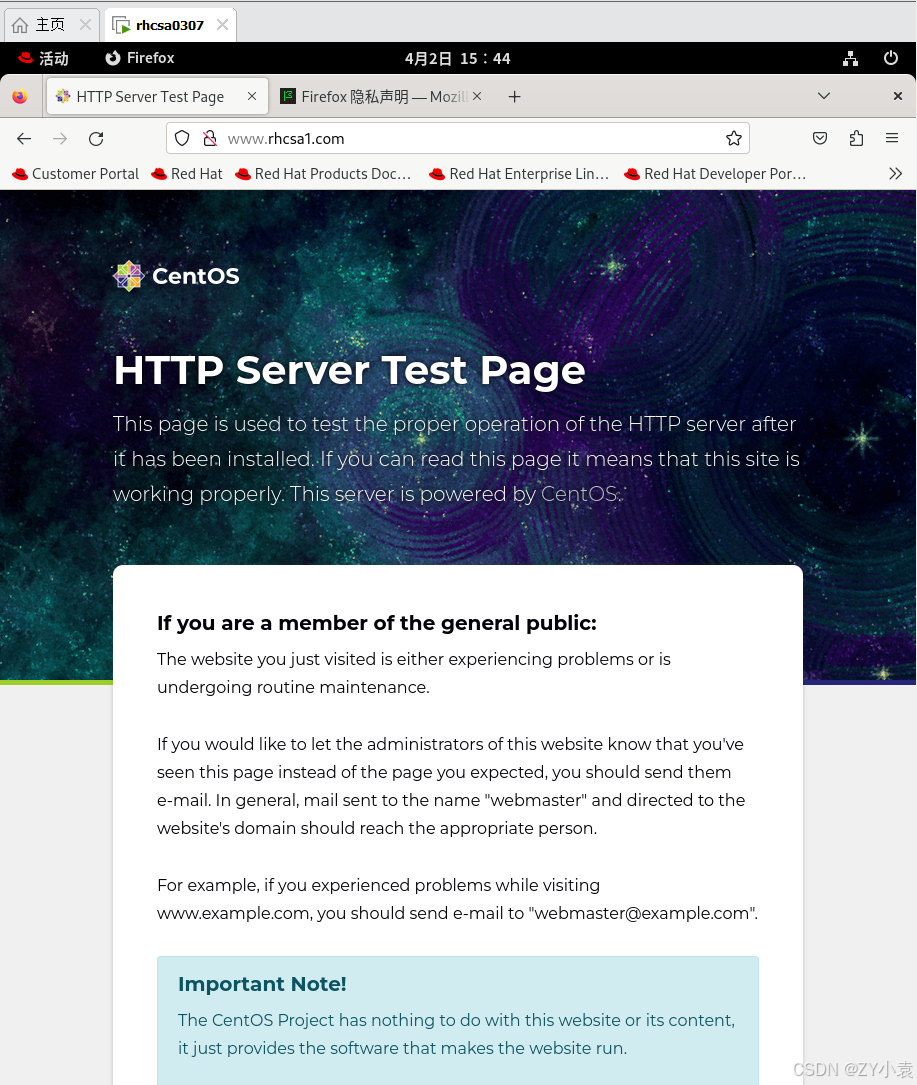Viewport: 917px width, 1085px height.
Task: Click the Important Note! heading
Action: coord(262,984)
